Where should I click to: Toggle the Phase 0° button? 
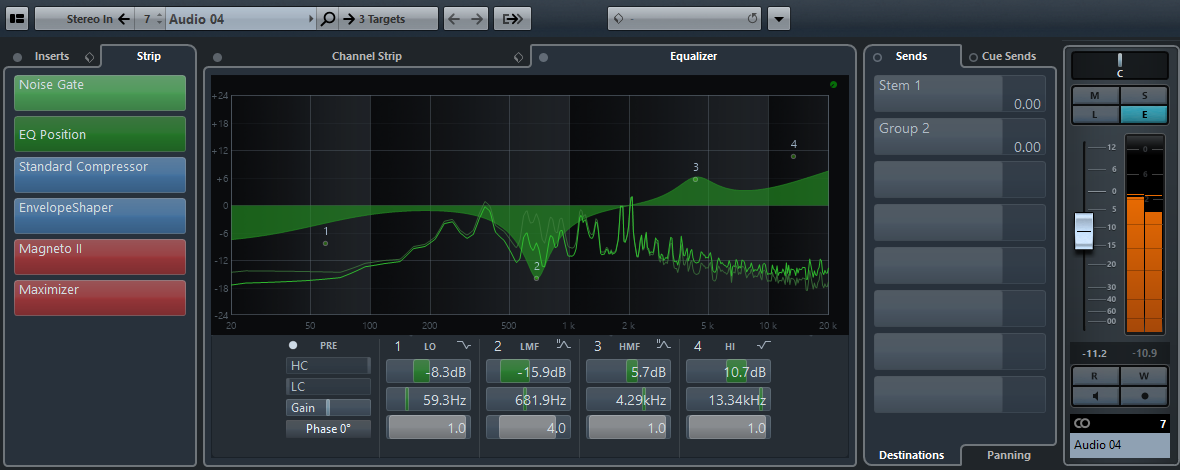[x=328, y=429]
